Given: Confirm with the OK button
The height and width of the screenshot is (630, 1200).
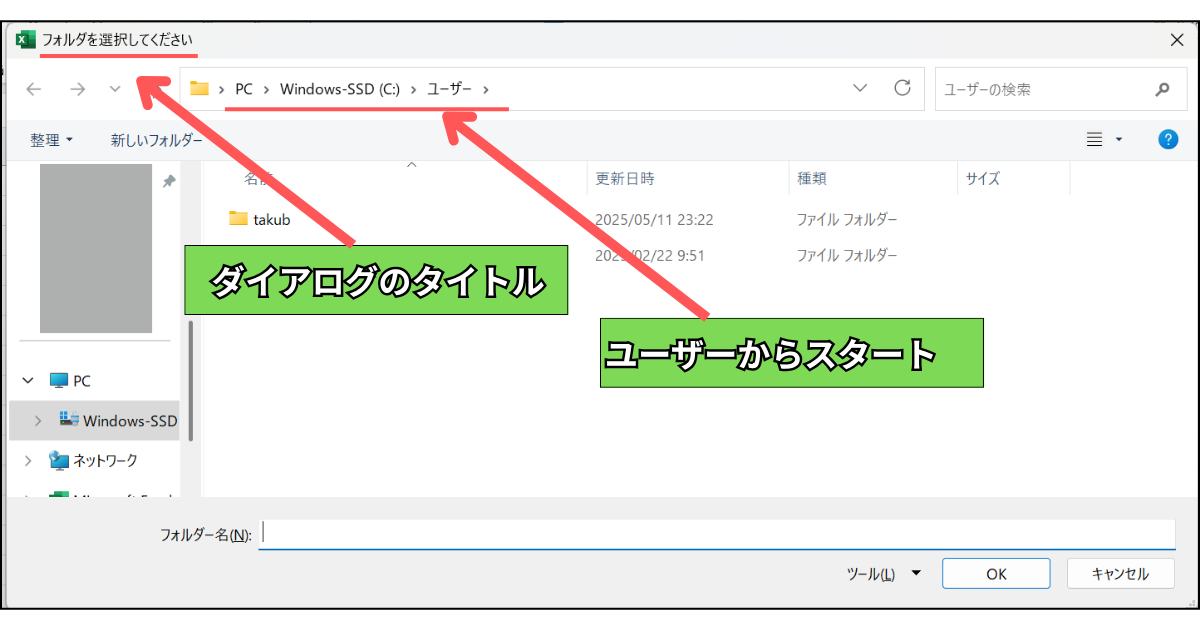Looking at the screenshot, I should click(x=996, y=574).
